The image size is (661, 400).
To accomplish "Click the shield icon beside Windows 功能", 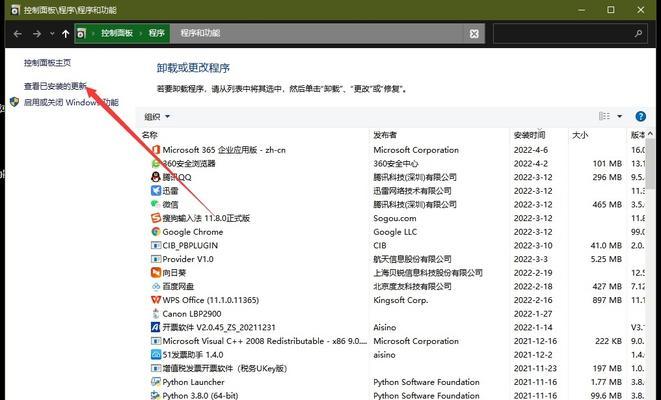I will tap(15, 102).
